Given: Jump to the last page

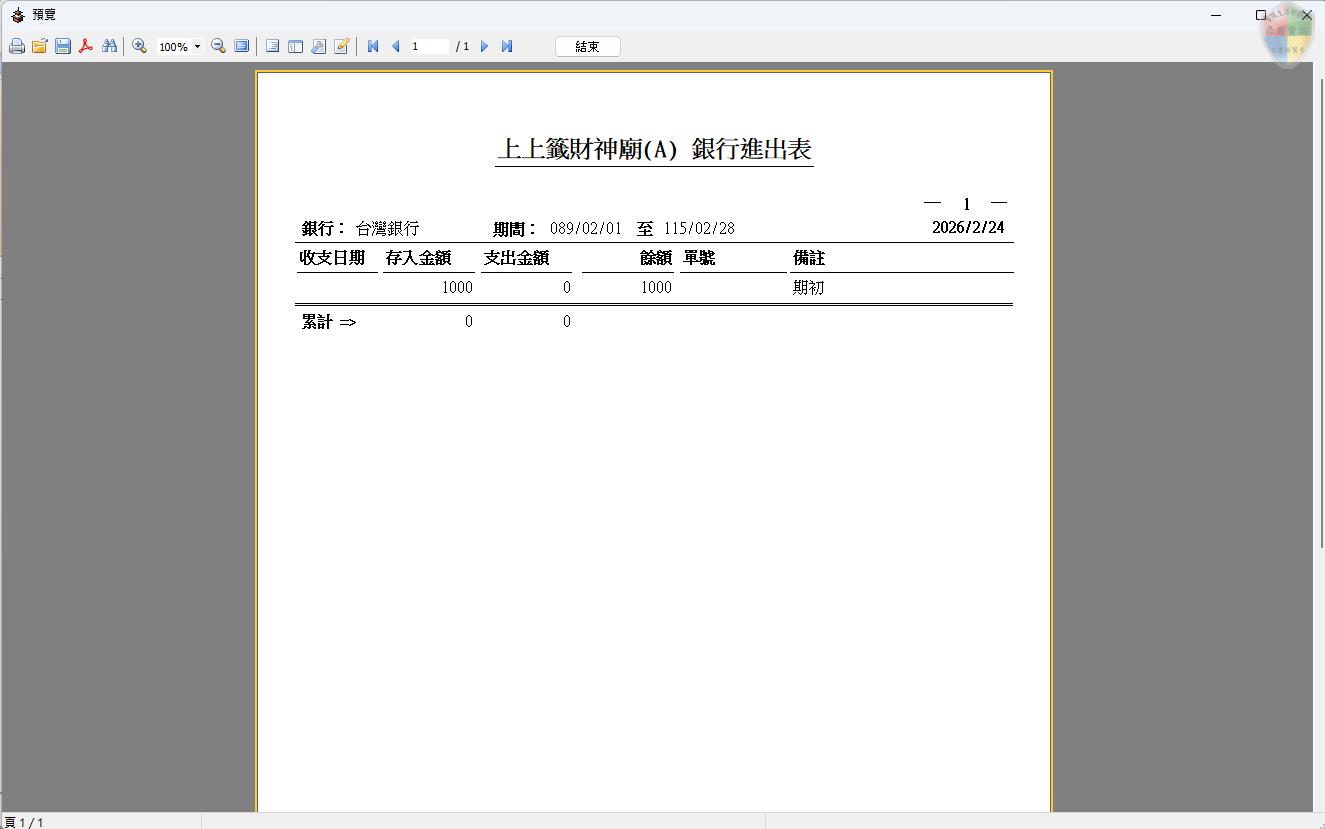Looking at the screenshot, I should [507, 46].
